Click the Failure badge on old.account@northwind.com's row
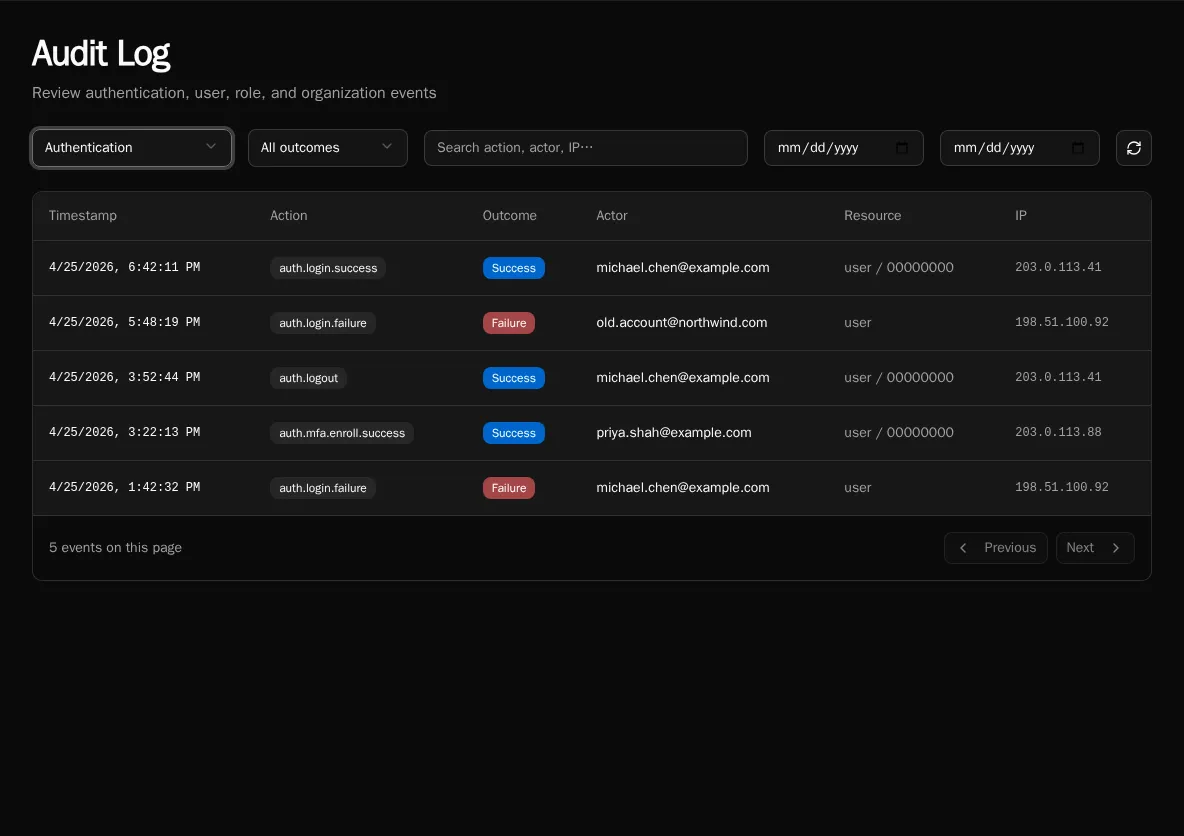The height and width of the screenshot is (836, 1184). click(508, 322)
